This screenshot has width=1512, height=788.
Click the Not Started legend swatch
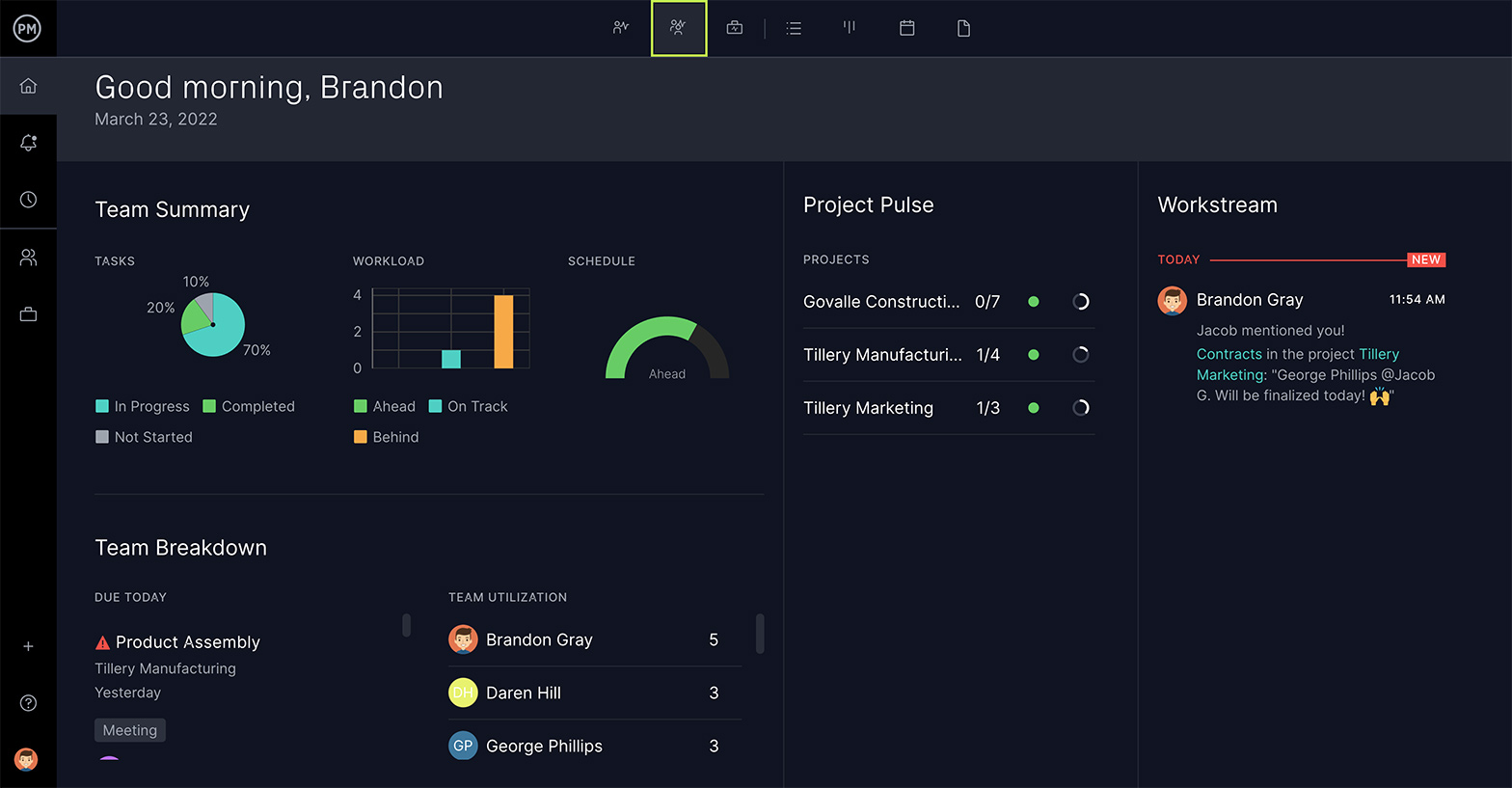[102, 437]
